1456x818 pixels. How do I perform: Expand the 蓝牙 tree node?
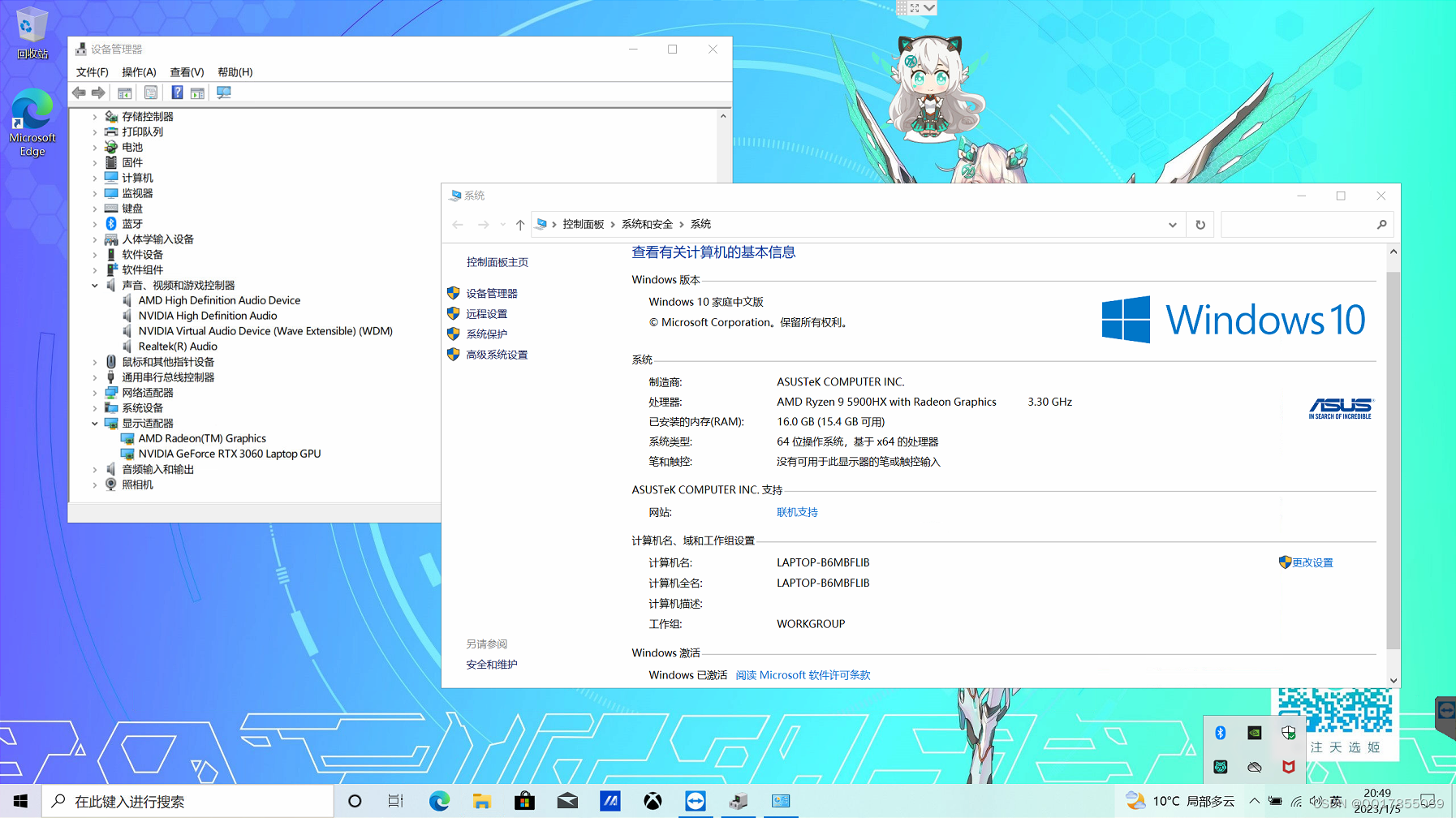point(95,224)
